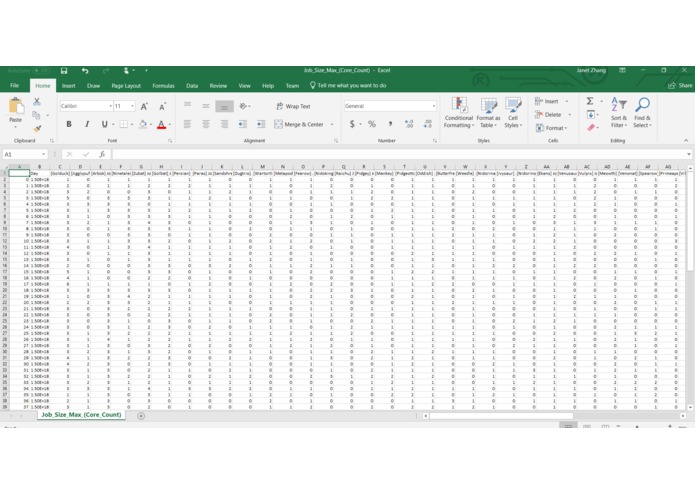Viewport: 695px width, 494px height.
Task: Apply top vertical alignment
Action: click(x=187, y=106)
